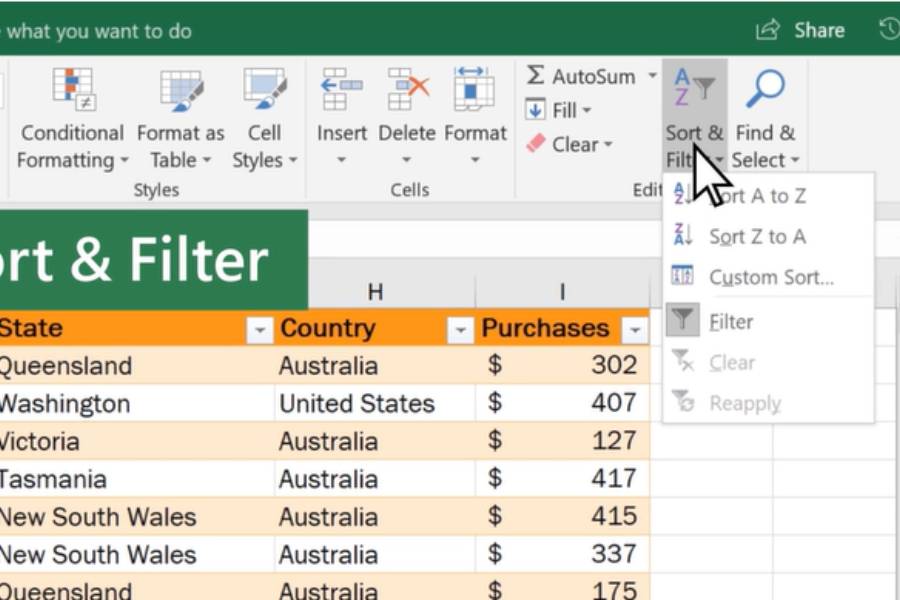
Task: Click the Fill down-arrow icon
Action: point(535,110)
